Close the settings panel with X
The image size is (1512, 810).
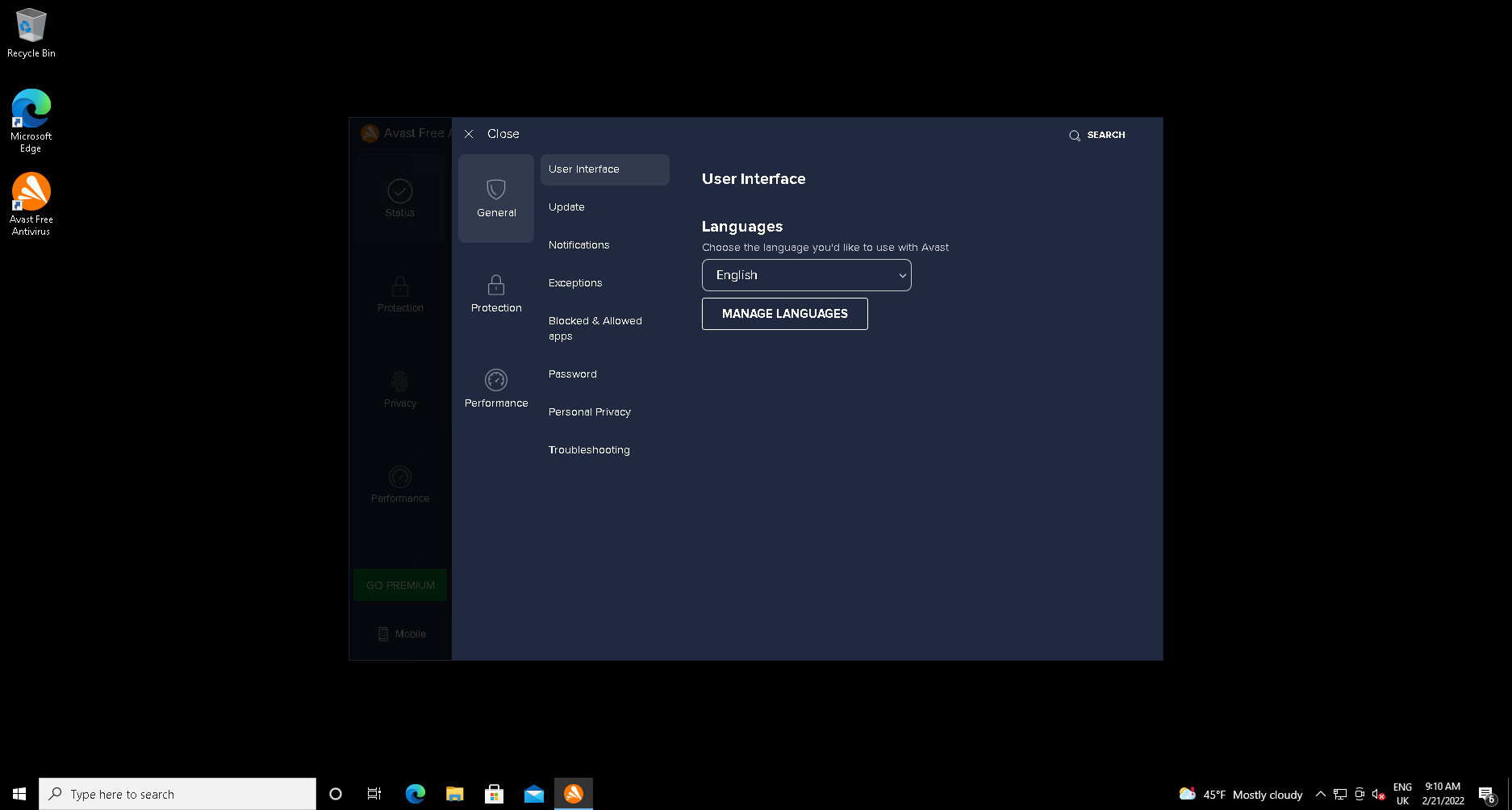click(x=469, y=134)
